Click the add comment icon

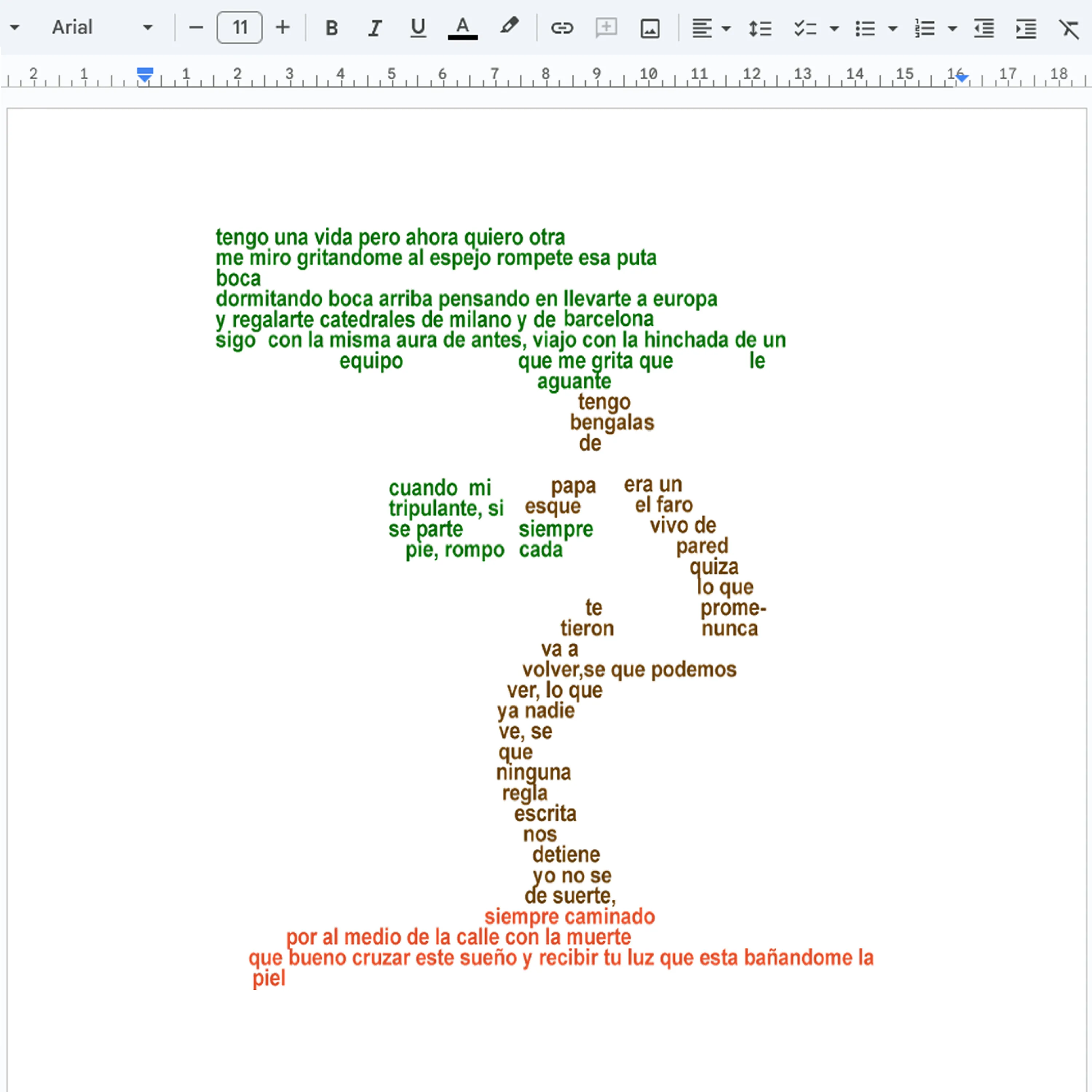coord(606,28)
